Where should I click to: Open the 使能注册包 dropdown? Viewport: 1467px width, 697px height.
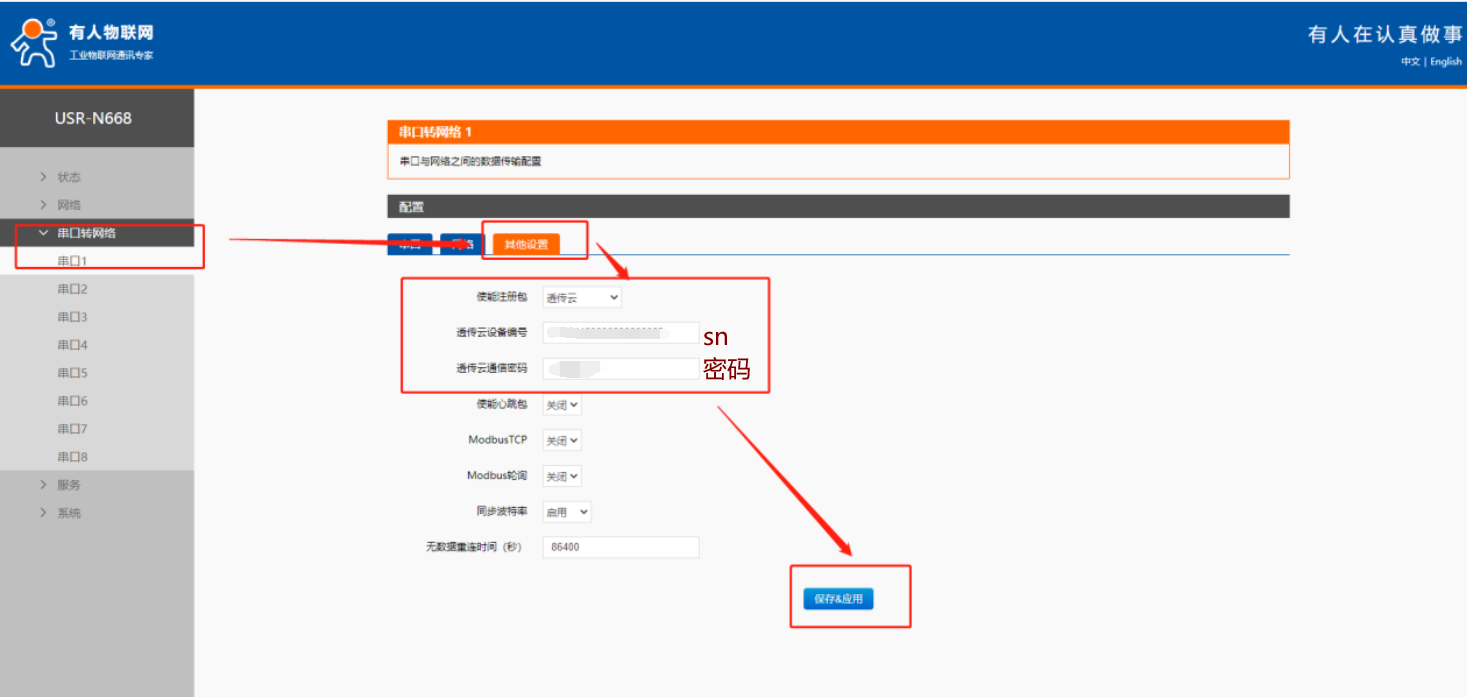coord(581,297)
